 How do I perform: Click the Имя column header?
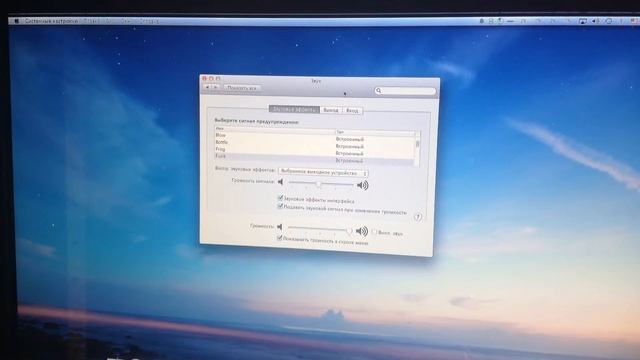click(x=274, y=129)
